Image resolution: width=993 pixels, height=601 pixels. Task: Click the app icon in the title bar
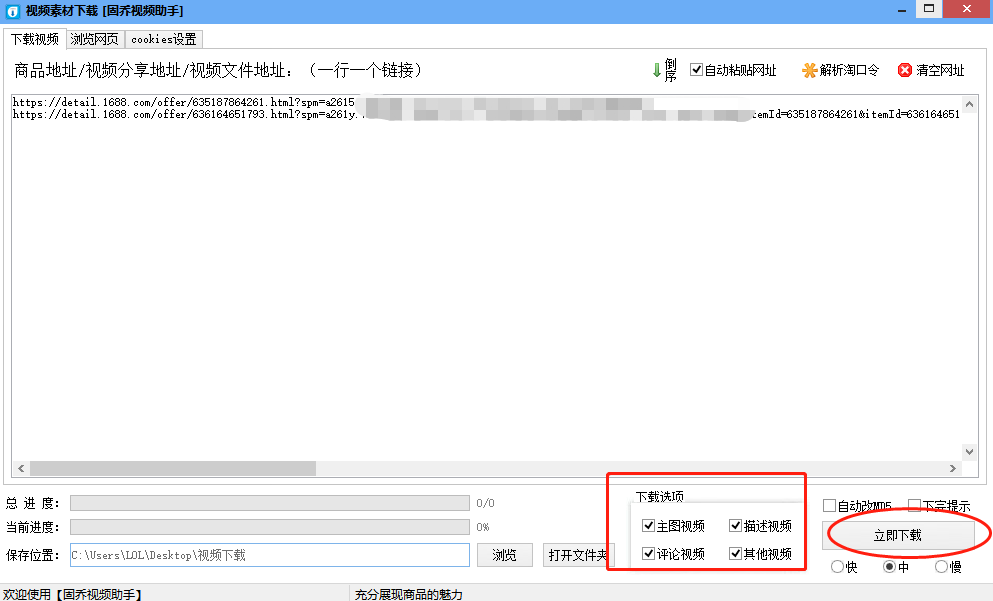(13, 11)
